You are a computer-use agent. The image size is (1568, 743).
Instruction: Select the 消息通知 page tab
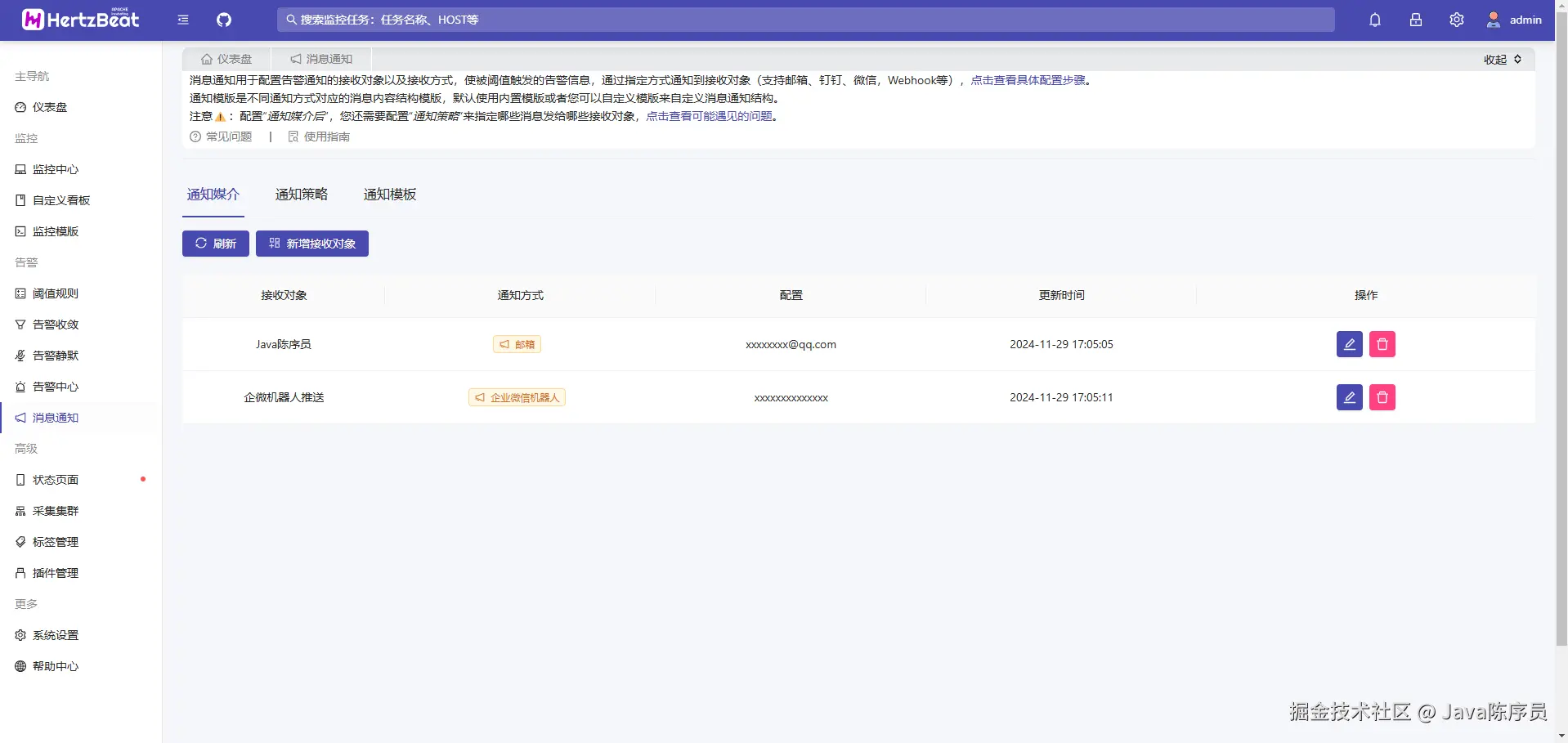pos(321,59)
